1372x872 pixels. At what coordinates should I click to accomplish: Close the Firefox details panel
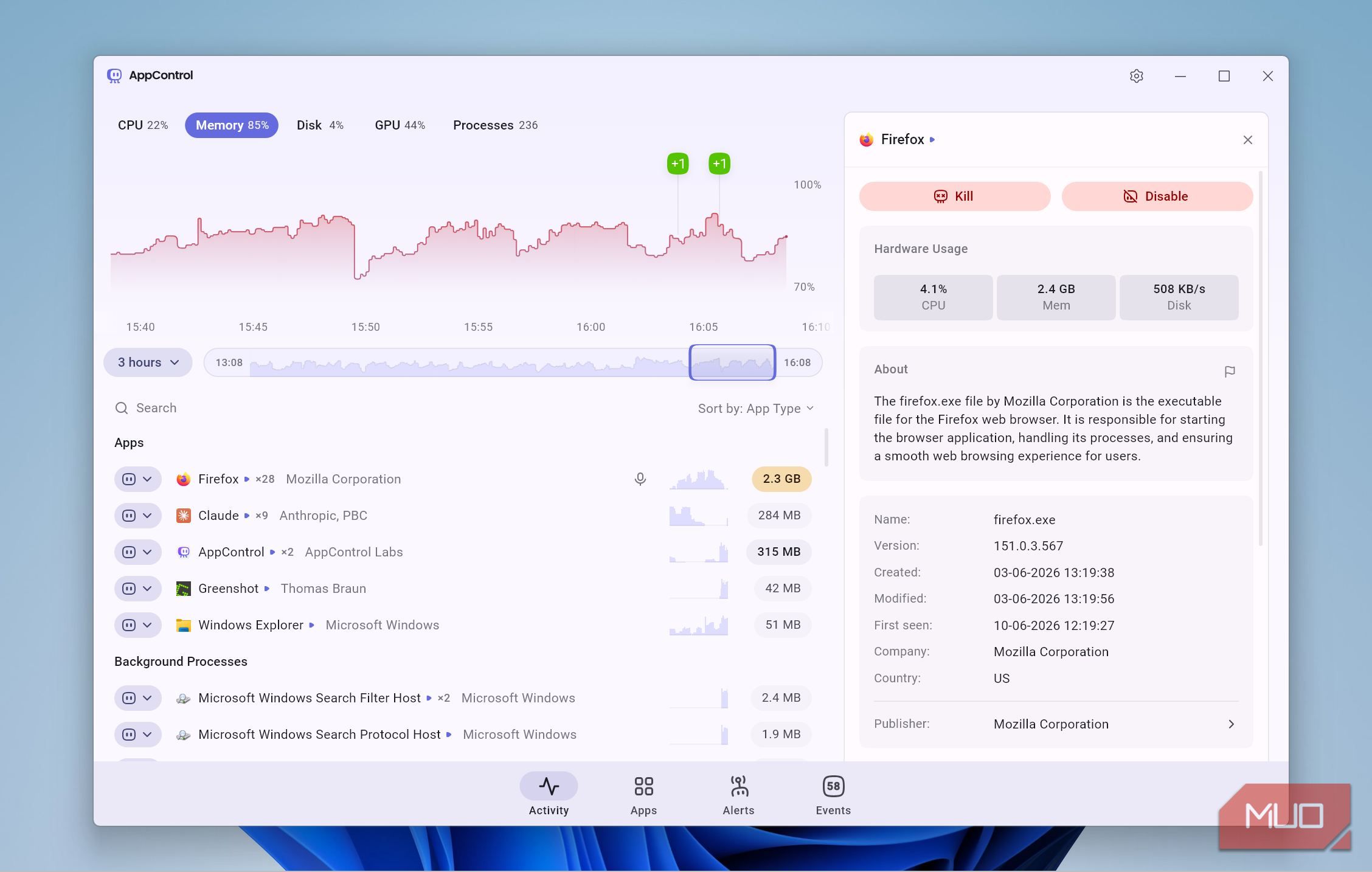click(1247, 140)
